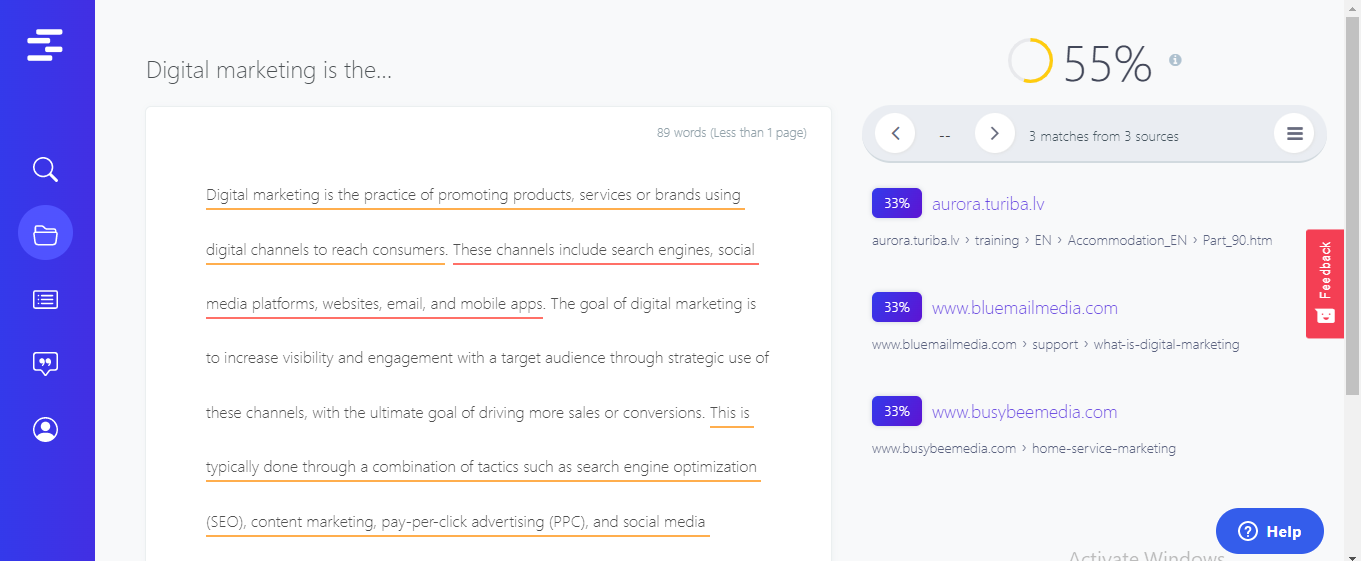Image resolution: width=1361 pixels, height=561 pixels.
Task: Click the 33% badge for aurora.turiba.lv
Action: (x=896, y=203)
